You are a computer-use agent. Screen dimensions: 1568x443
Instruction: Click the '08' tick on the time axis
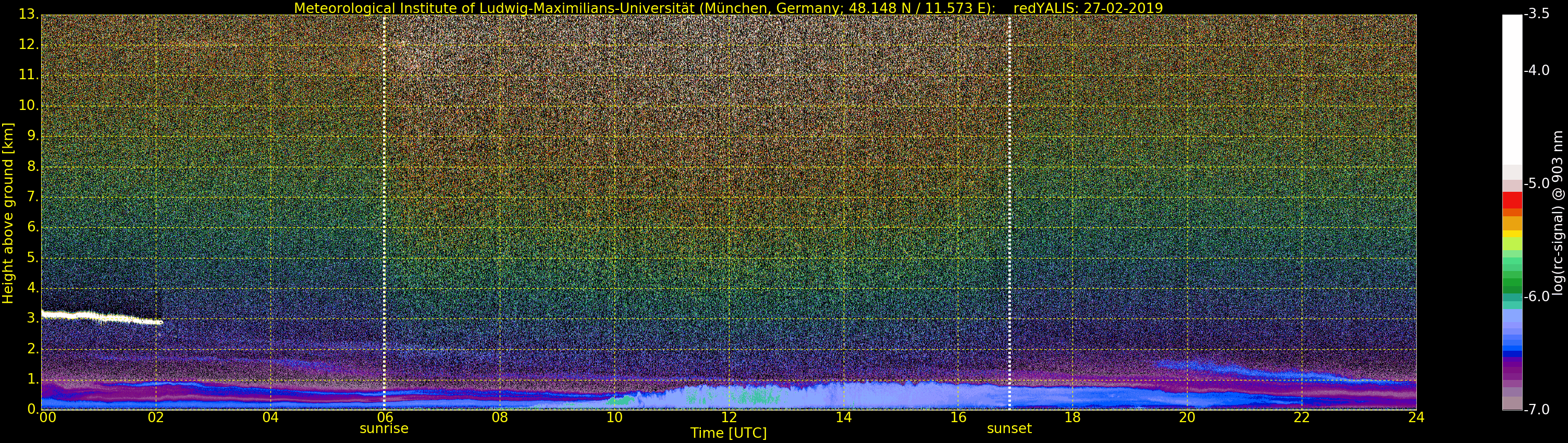pos(500,417)
